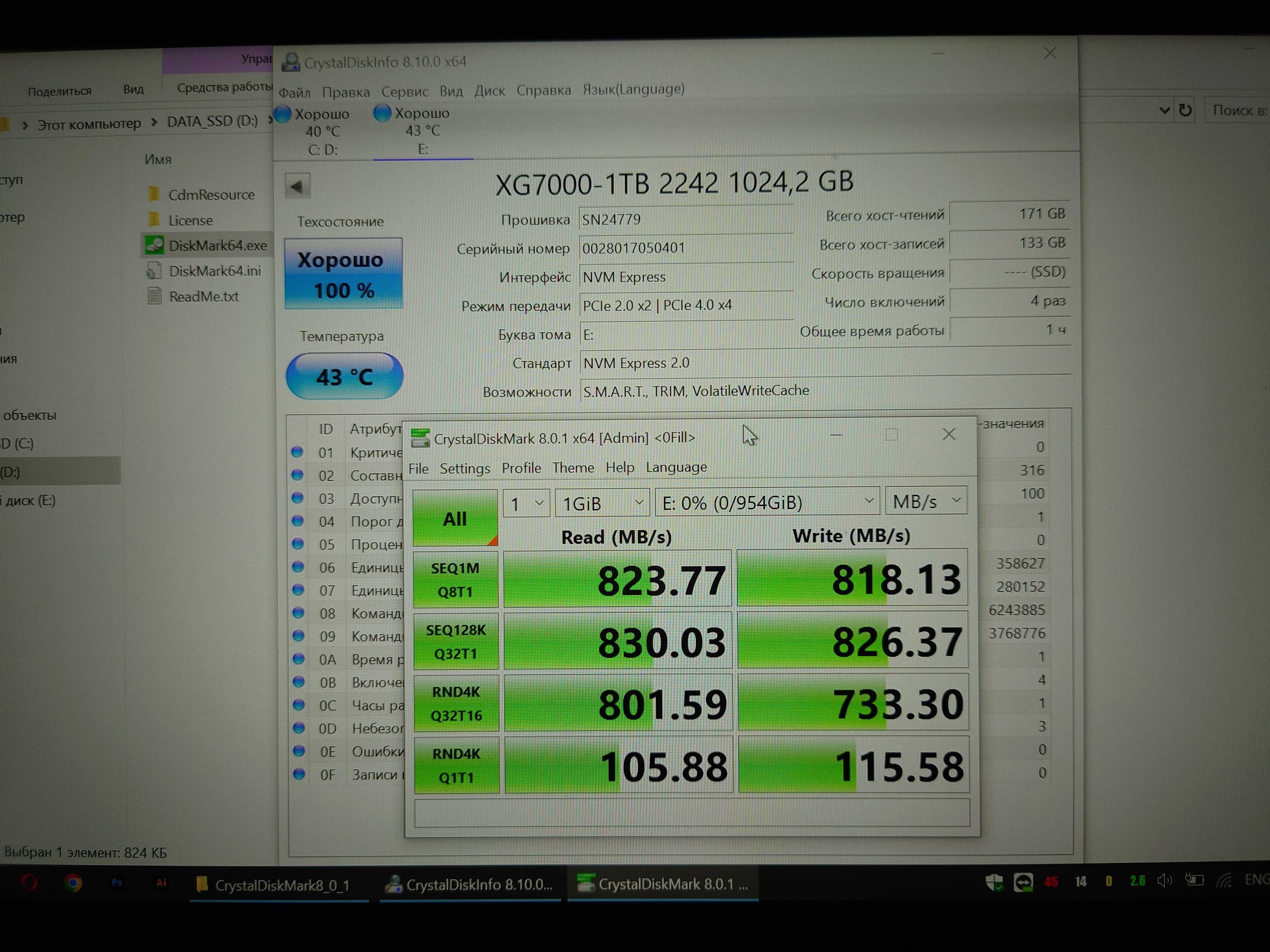Open CrystalDiskMark Settings menu
The image size is (1270, 952).
[x=465, y=468]
